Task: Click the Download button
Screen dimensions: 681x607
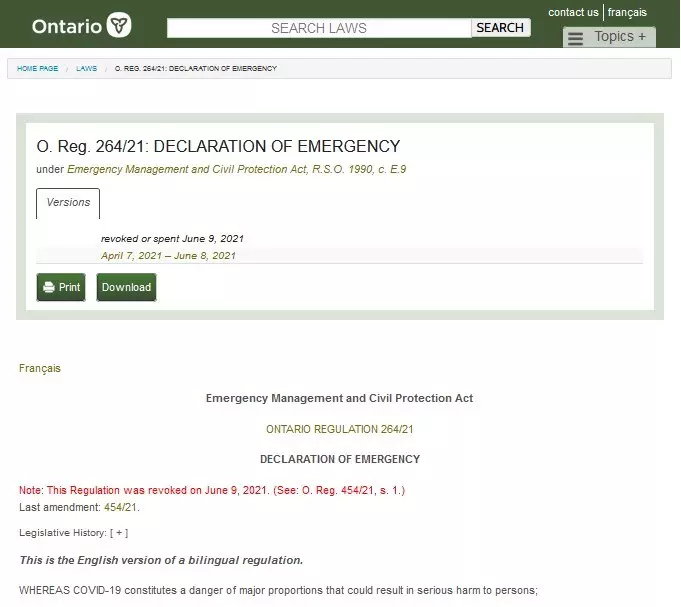Action: [126, 287]
